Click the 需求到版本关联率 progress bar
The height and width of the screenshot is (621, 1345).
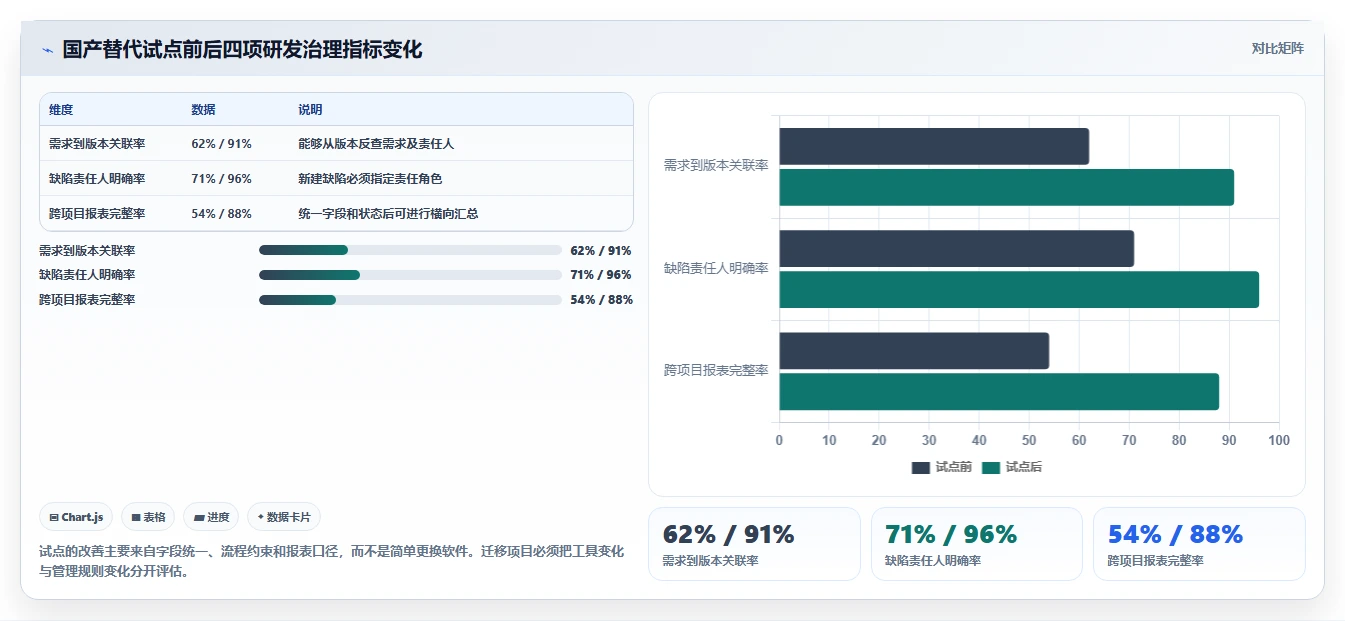410,250
